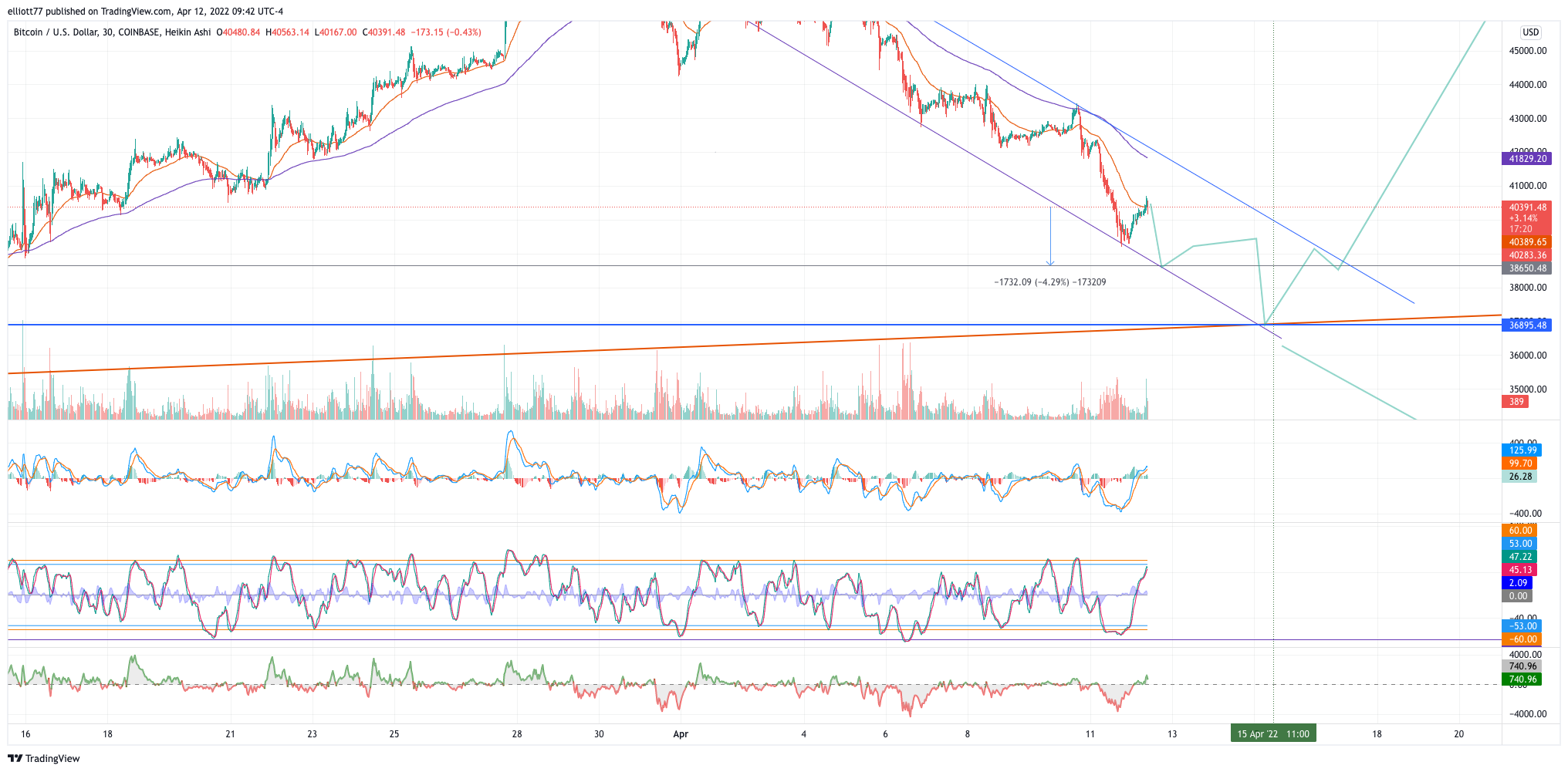This screenshot has width=1568, height=772.
Task: Click the publisher line mentioning elliott77
Action: click(145, 11)
